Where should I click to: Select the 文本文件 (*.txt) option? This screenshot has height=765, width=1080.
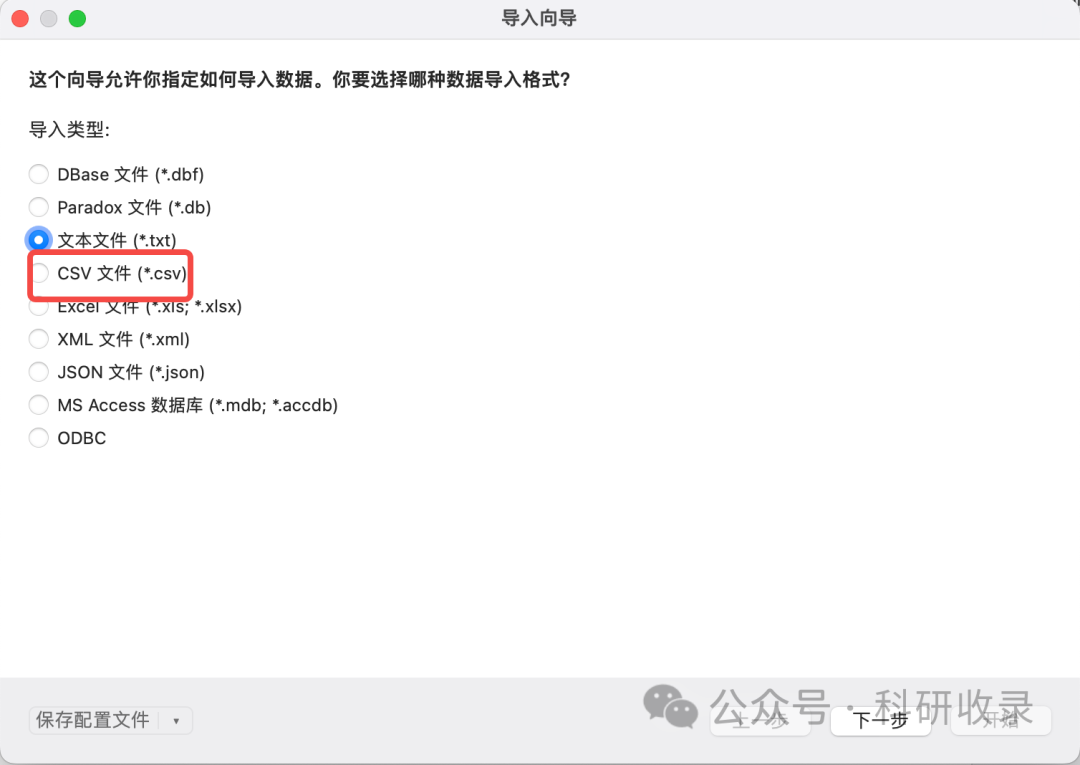[x=39, y=240]
